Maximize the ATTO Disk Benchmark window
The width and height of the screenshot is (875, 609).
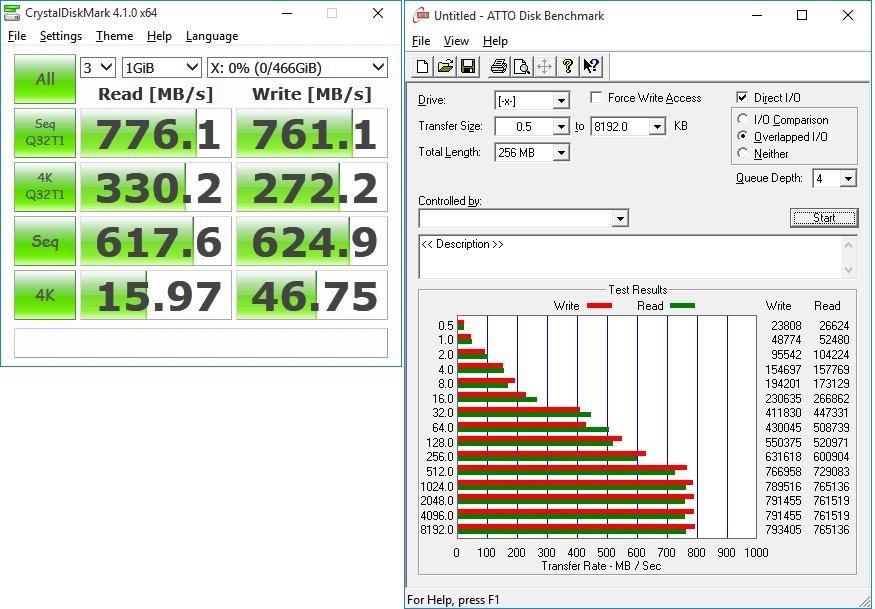[802, 15]
